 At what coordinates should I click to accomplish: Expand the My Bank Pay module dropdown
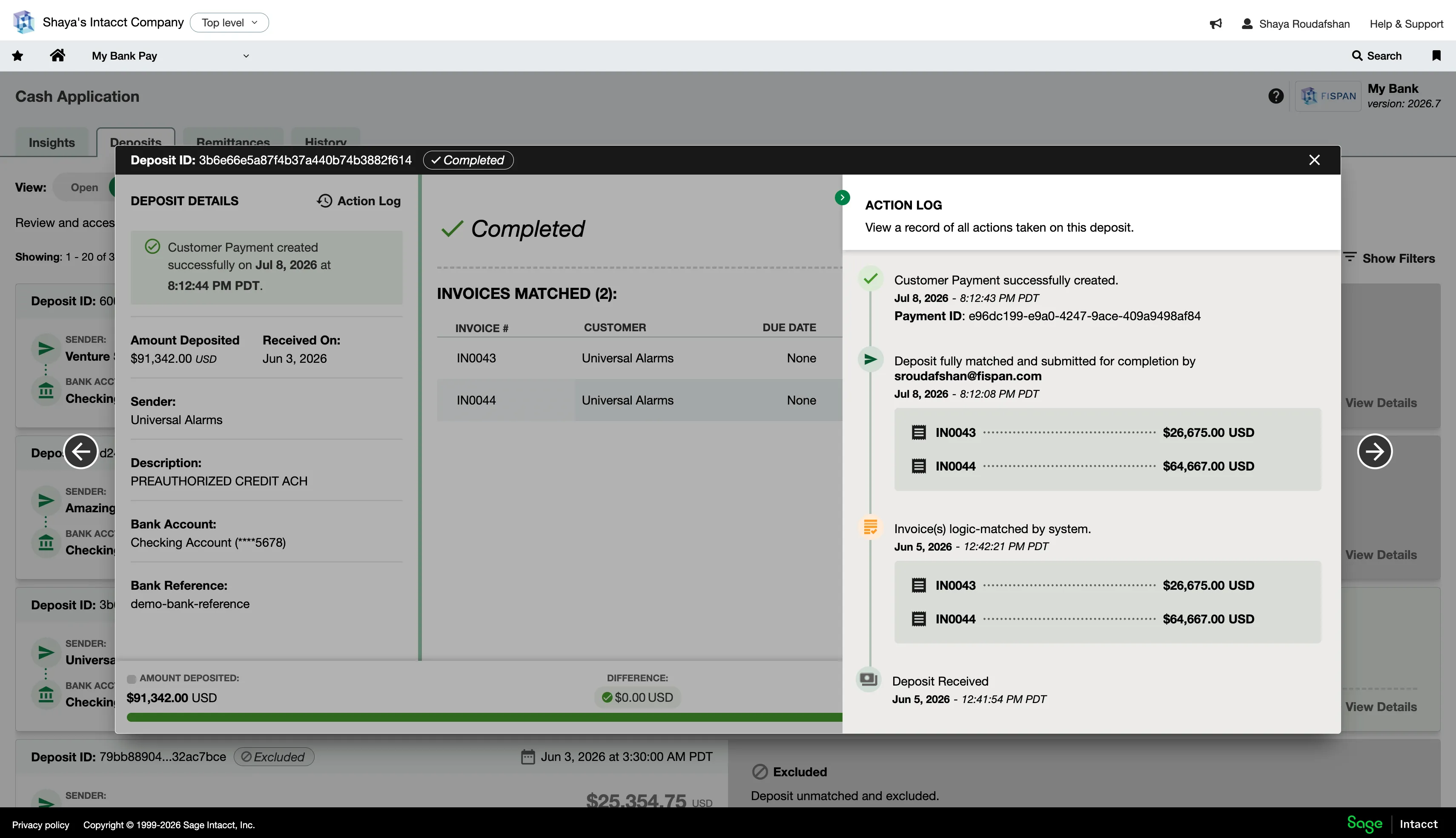click(170, 56)
